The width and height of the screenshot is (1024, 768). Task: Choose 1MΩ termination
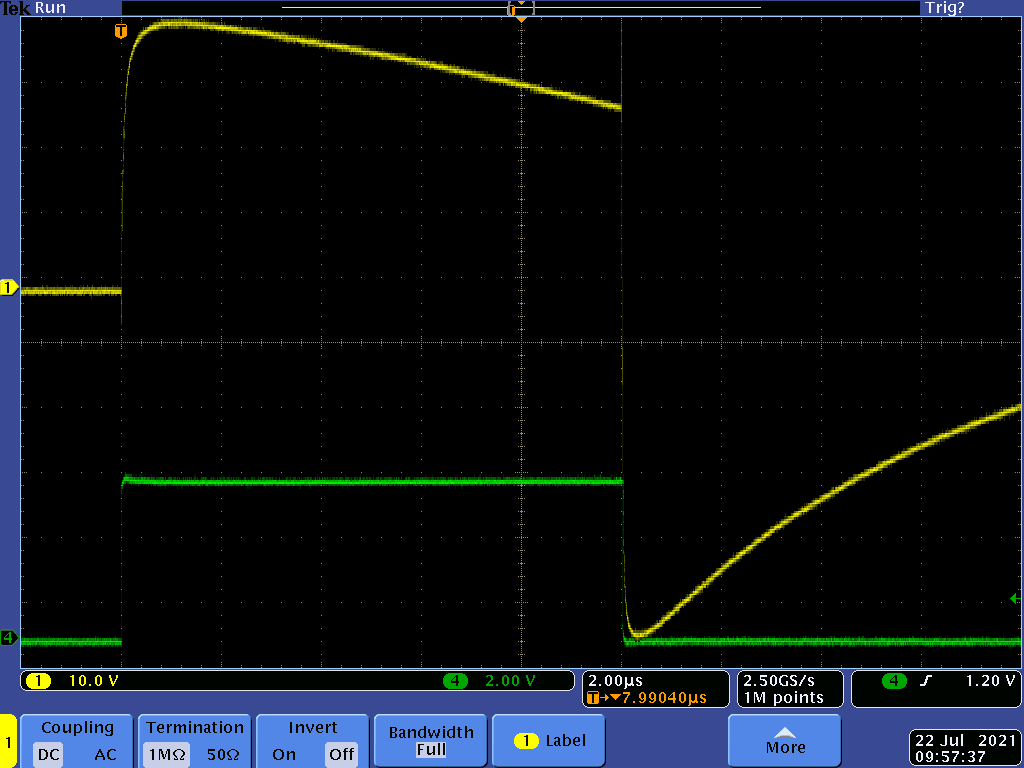[x=167, y=754]
